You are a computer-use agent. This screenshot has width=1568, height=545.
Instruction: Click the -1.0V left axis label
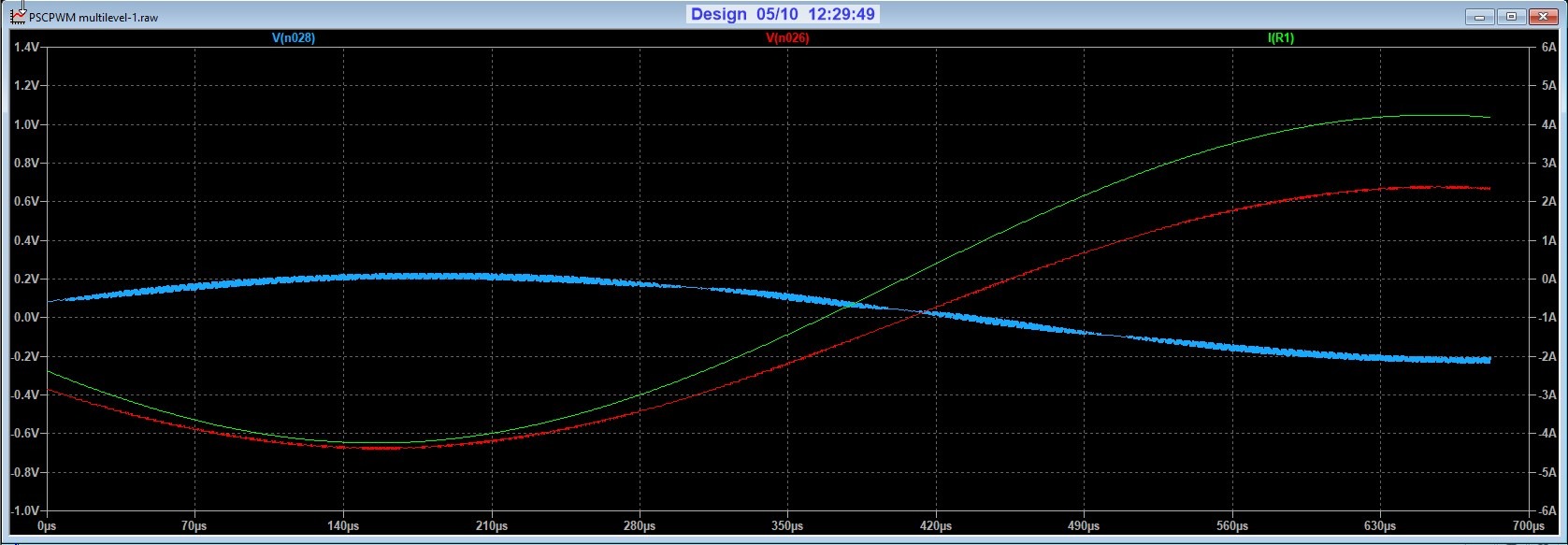pos(23,511)
